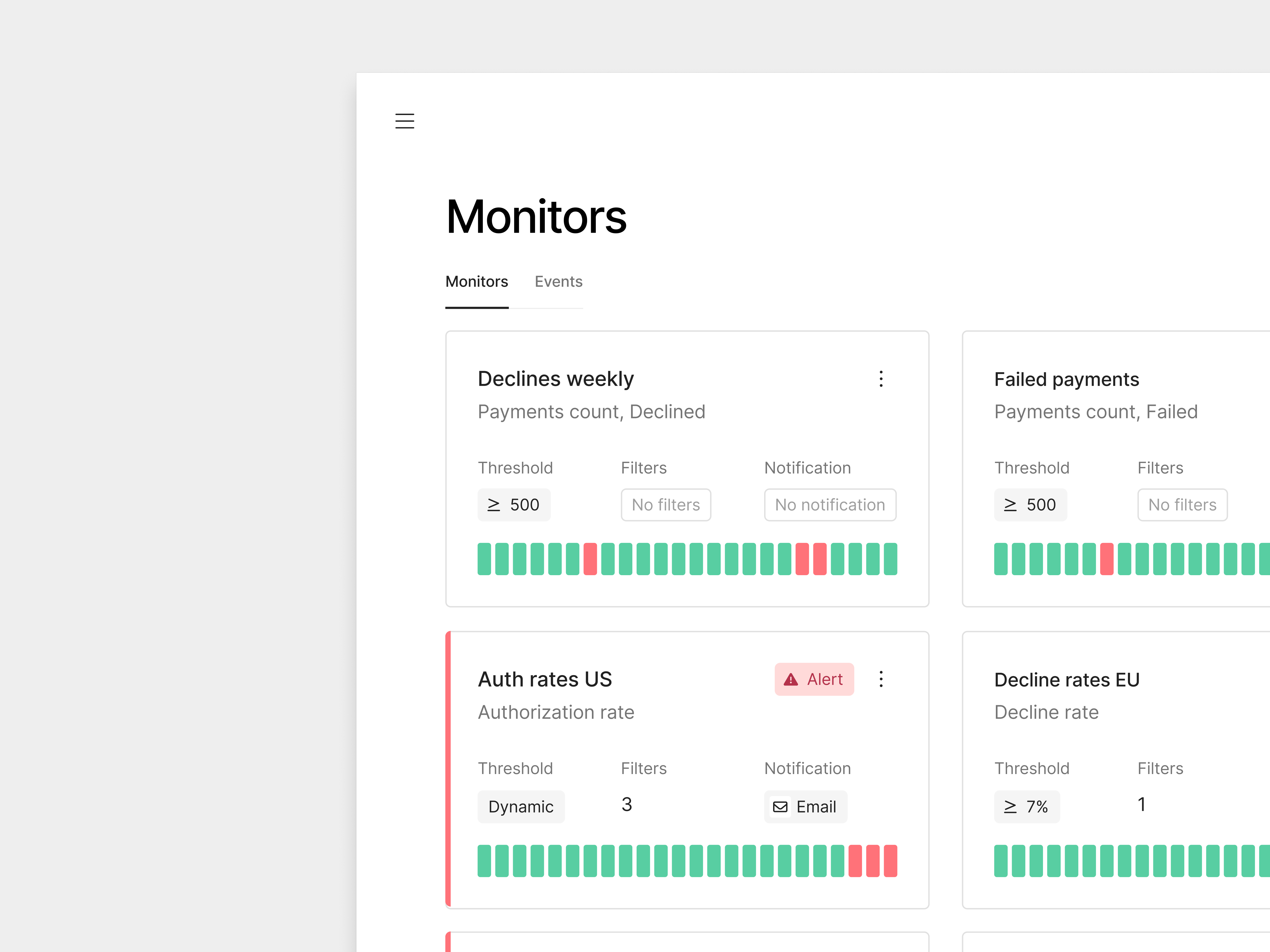The width and height of the screenshot is (1270, 952).
Task: Click filter count 1 on Decline rates EU
Action: click(1142, 804)
